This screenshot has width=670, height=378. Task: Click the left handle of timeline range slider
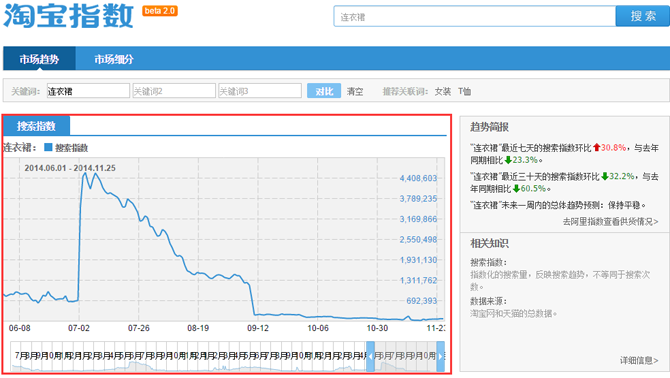coord(370,357)
